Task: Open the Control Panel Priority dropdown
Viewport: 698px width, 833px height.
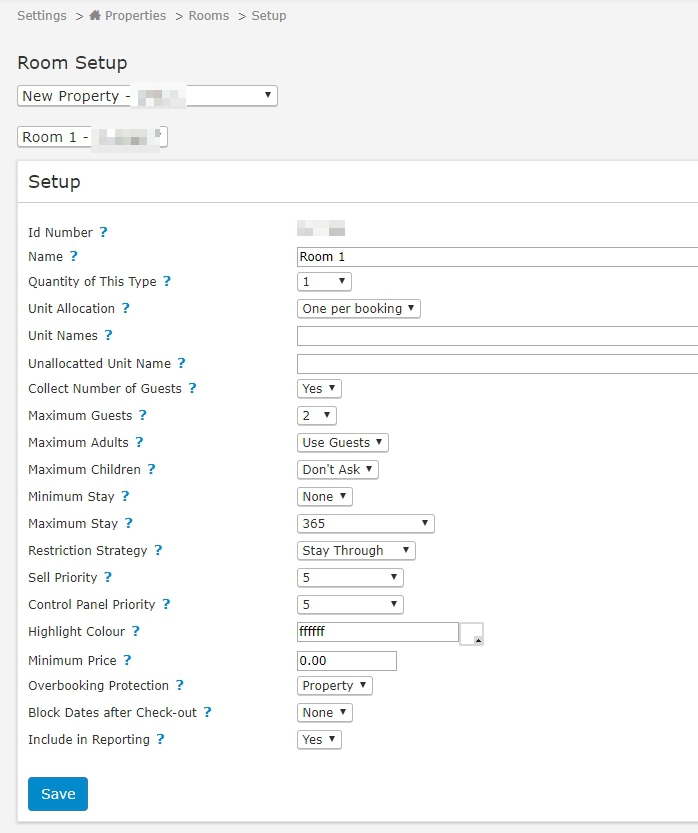Action: tap(350, 605)
